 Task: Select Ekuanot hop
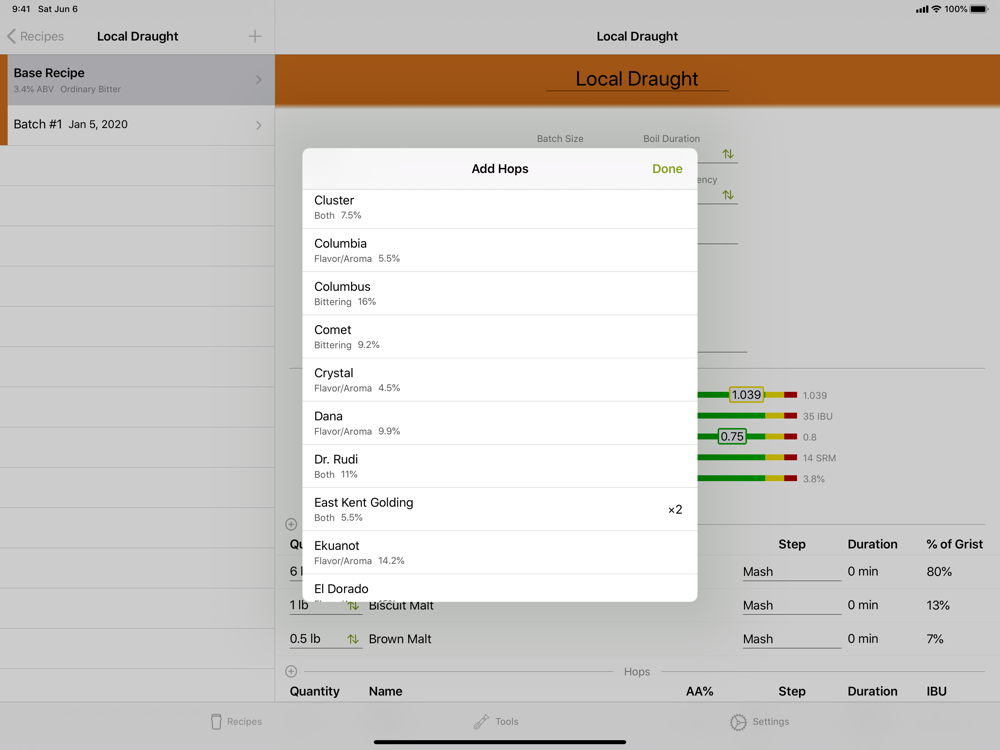pos(499,553)
